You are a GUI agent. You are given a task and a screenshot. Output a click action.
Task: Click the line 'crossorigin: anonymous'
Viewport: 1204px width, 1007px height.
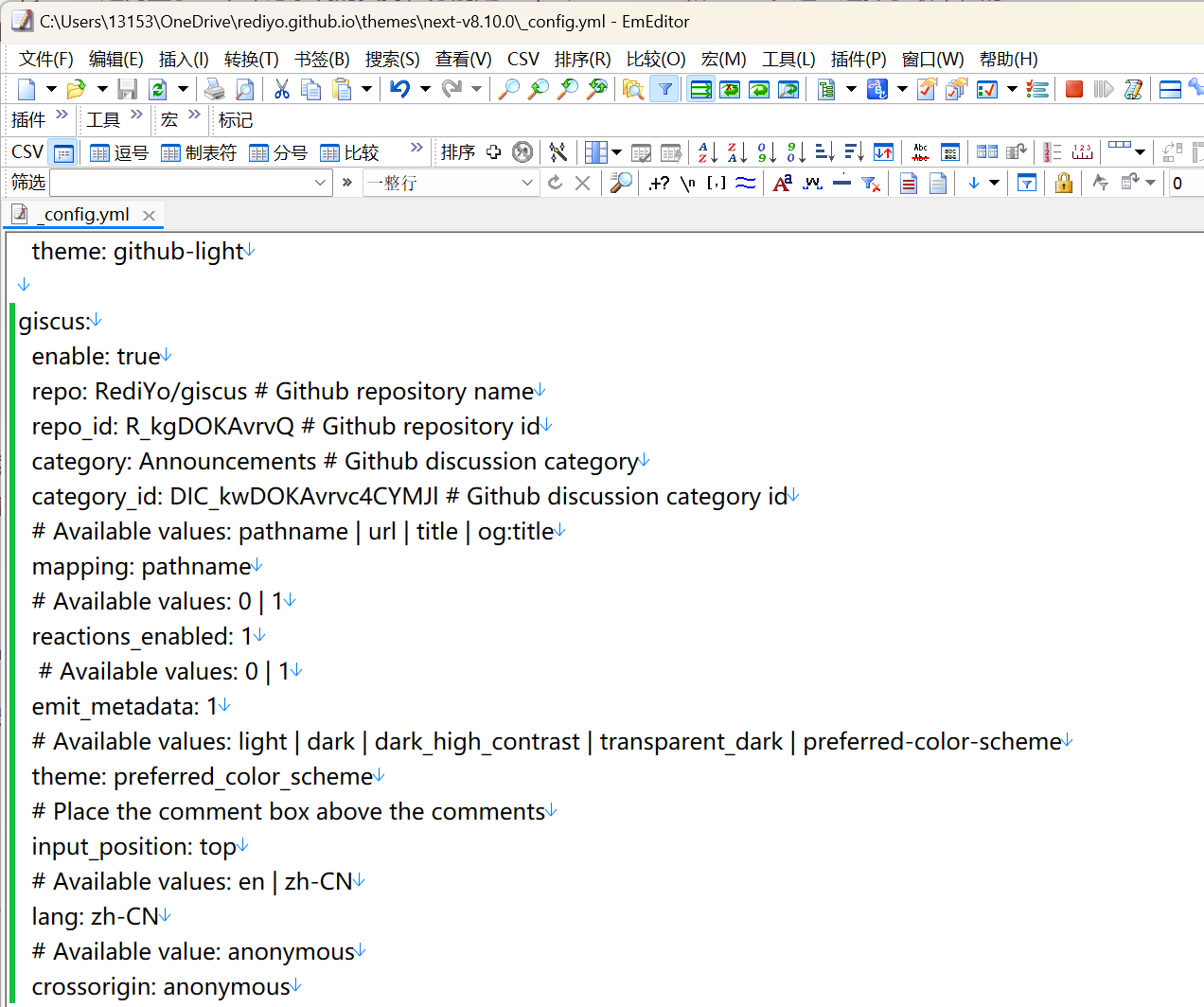(x=161, y=987)
